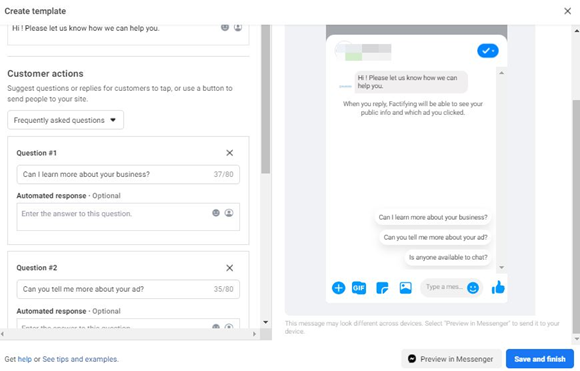This screenshot has height=371, width=580.
Task: Remove Question #1 with its X
Action: tap(230, 153)
